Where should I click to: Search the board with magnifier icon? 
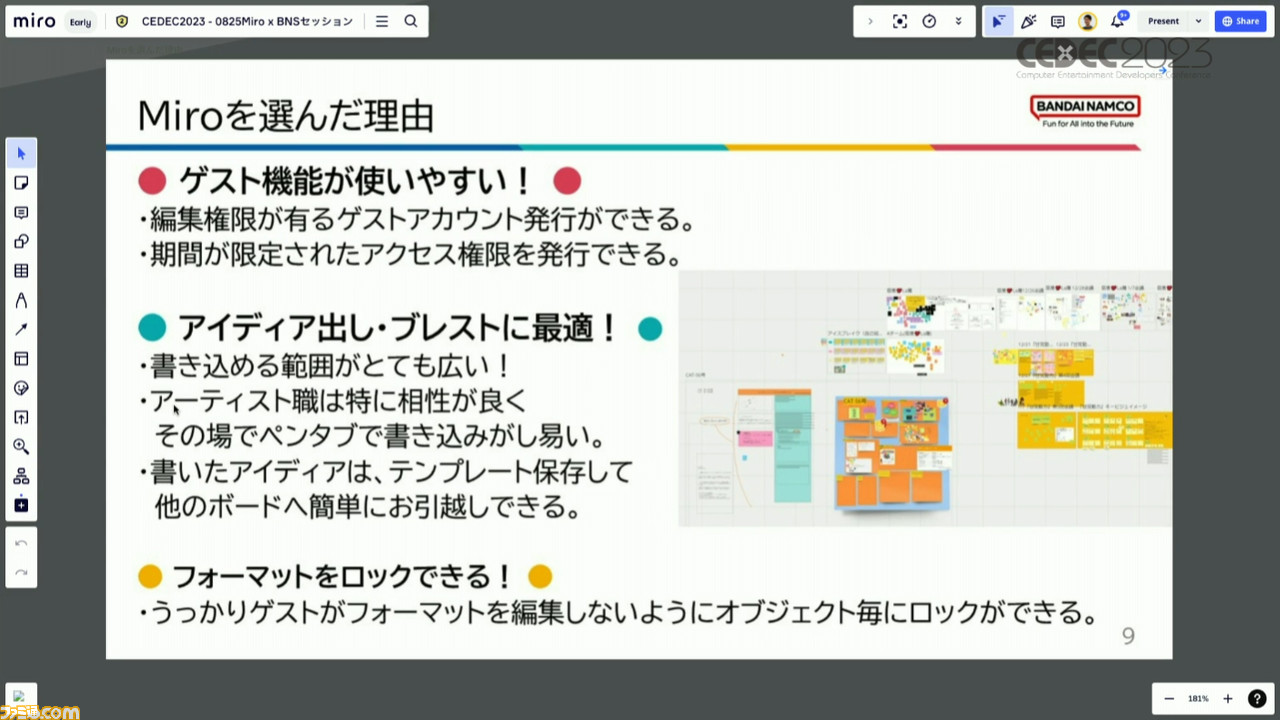(x=411, y=21)
